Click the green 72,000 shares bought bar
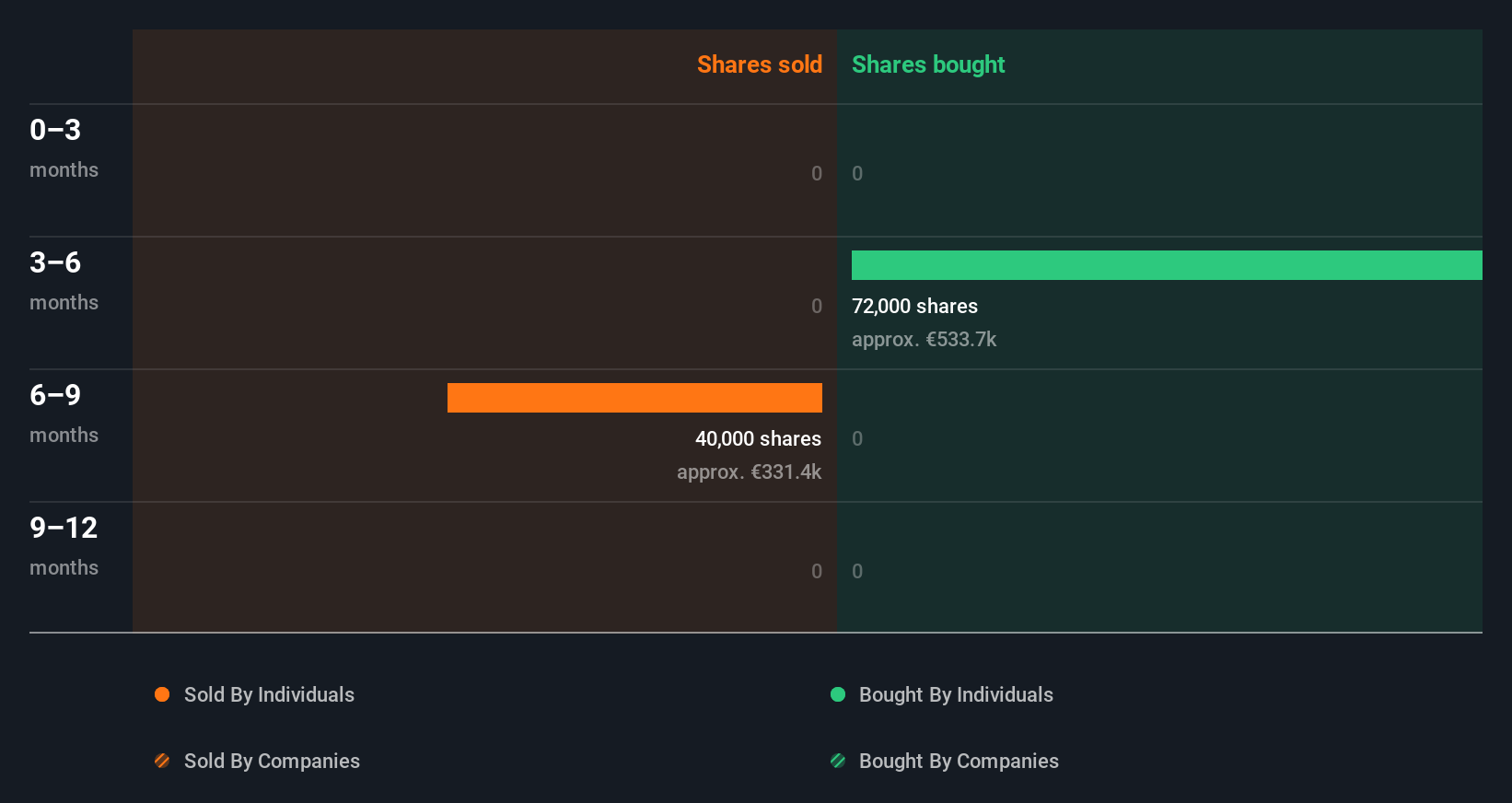 click(1167, 265)
